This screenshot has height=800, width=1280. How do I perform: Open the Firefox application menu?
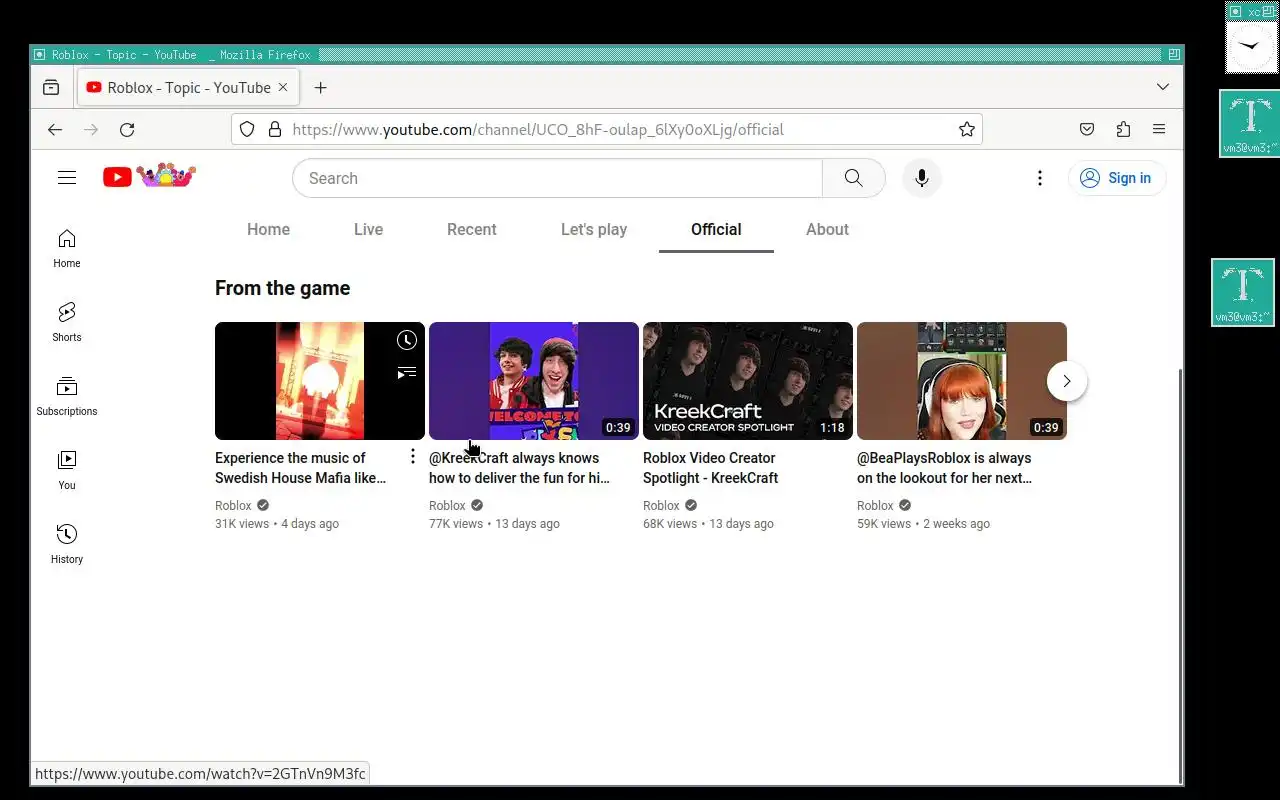(1159, 130)
